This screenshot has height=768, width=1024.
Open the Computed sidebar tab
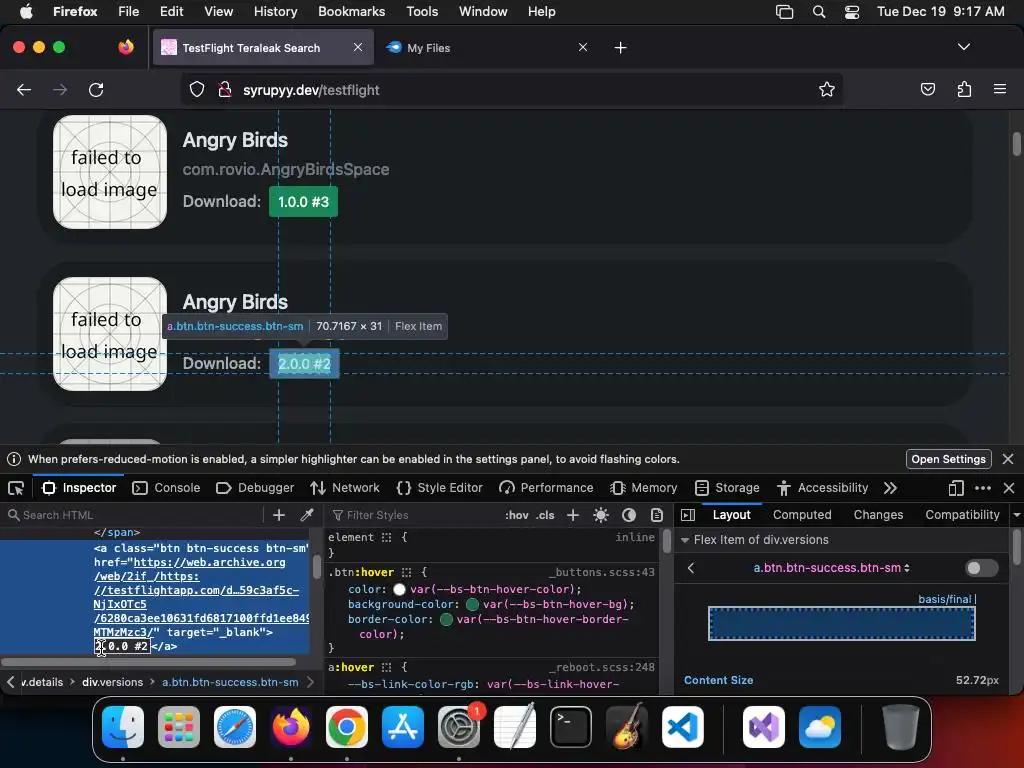pos(802,515)
